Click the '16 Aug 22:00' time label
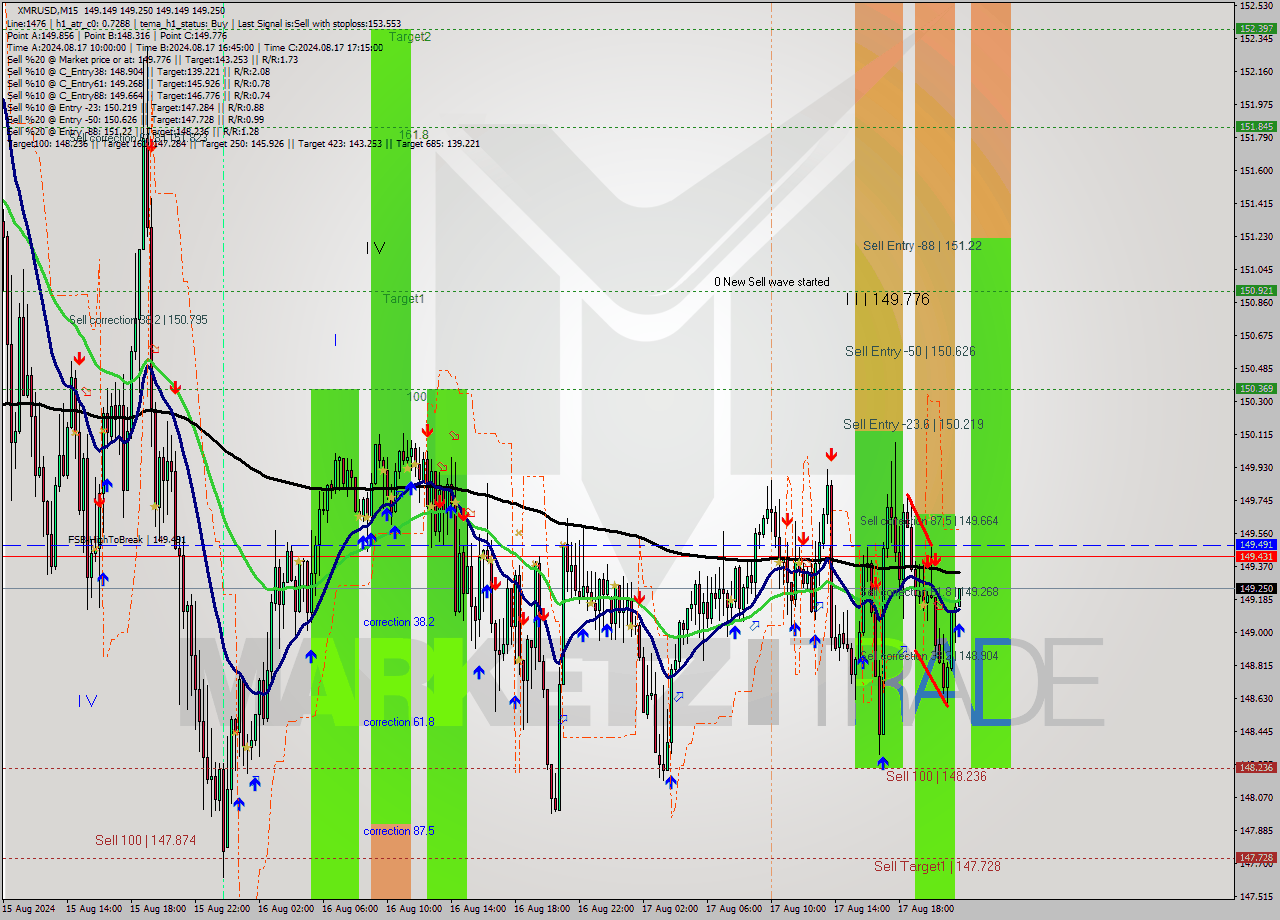Viewport: 1280px width, 920px height. tap(606, 909)
